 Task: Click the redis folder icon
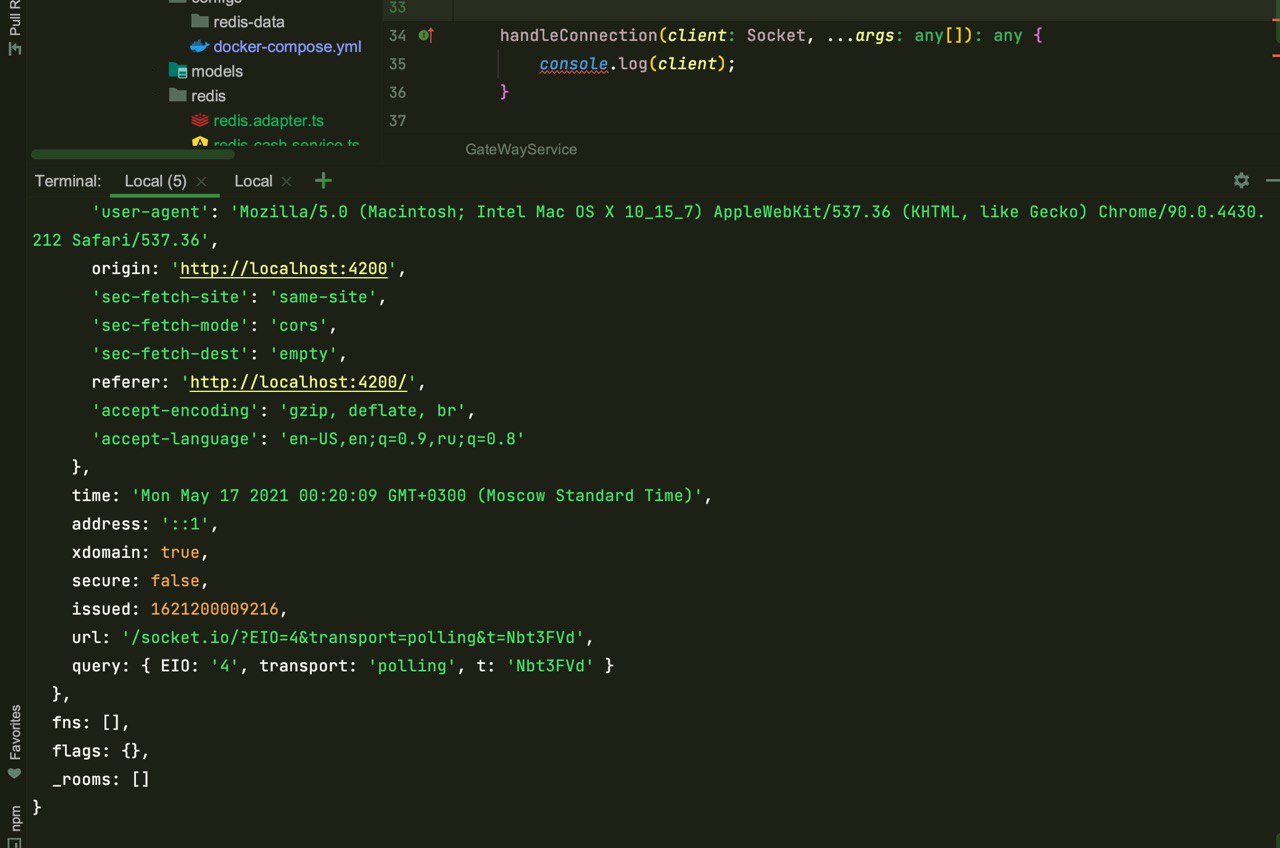point(178,96)
